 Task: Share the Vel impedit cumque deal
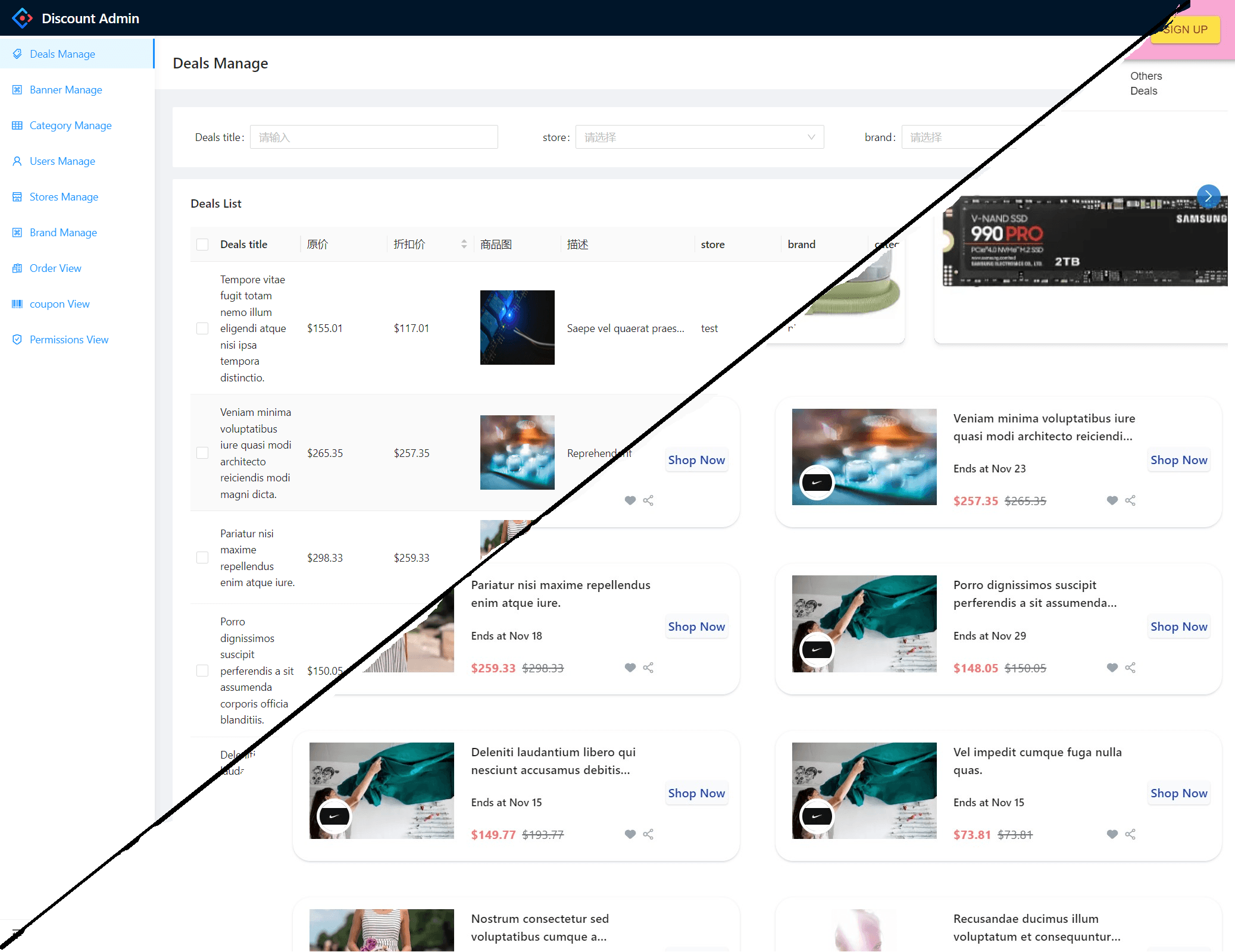coord(1130,834)
